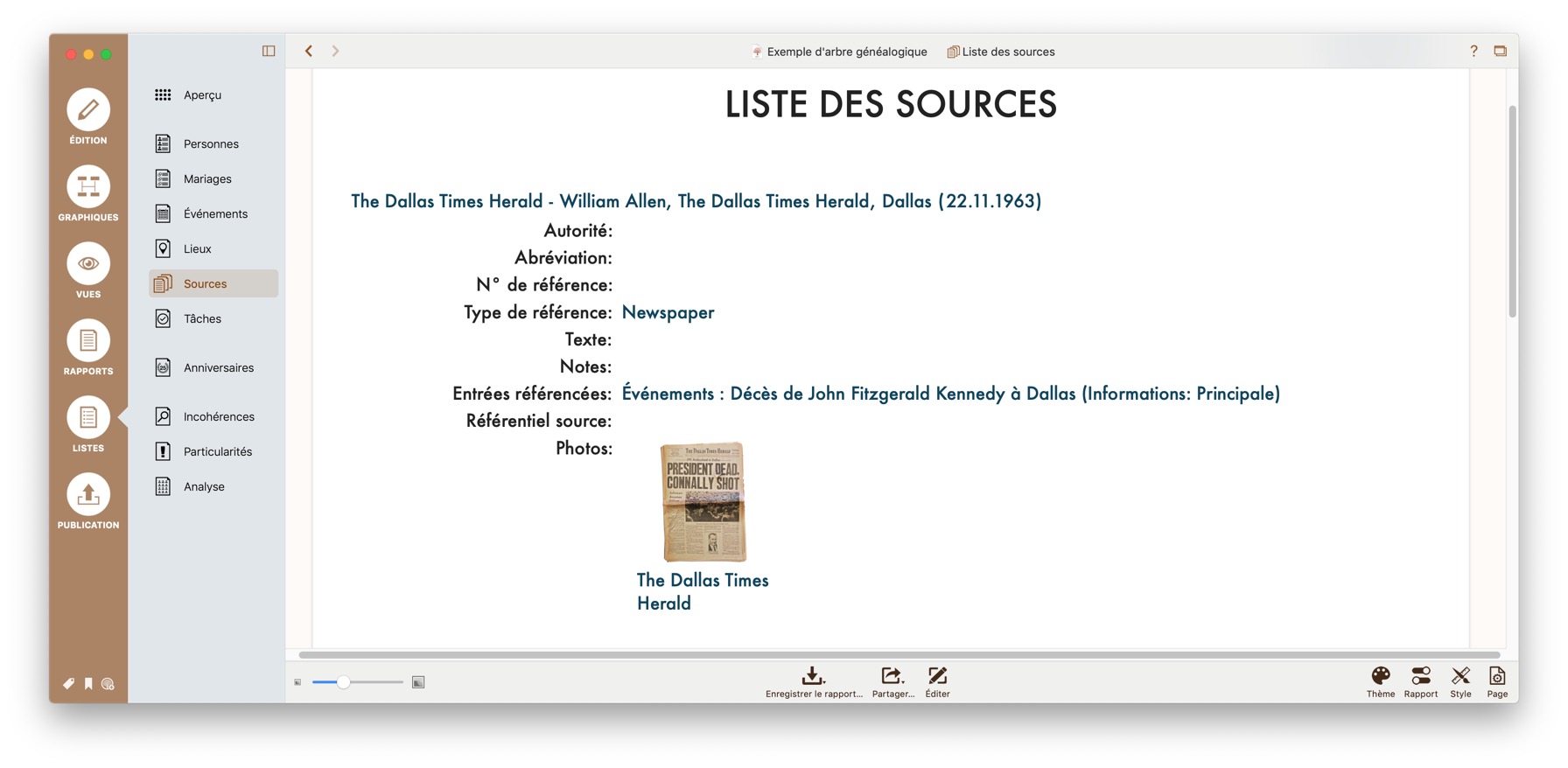The width and height of the screenshot is (1568, 768).
Task: Select Analyse list
Action: click(x=213, y=486)
